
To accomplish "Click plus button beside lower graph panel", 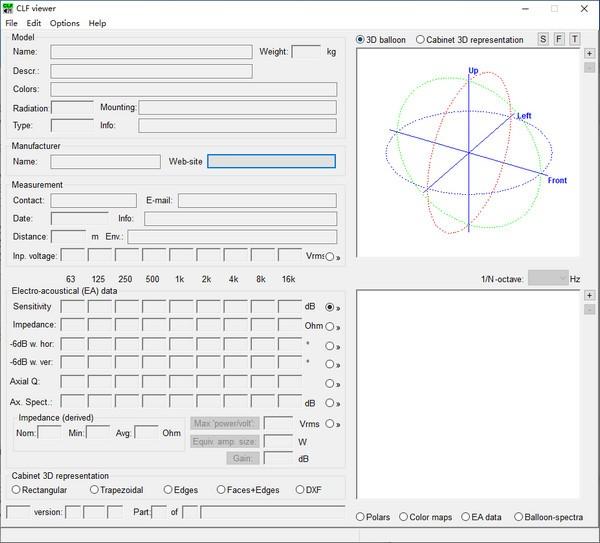I will click(590, 296).
